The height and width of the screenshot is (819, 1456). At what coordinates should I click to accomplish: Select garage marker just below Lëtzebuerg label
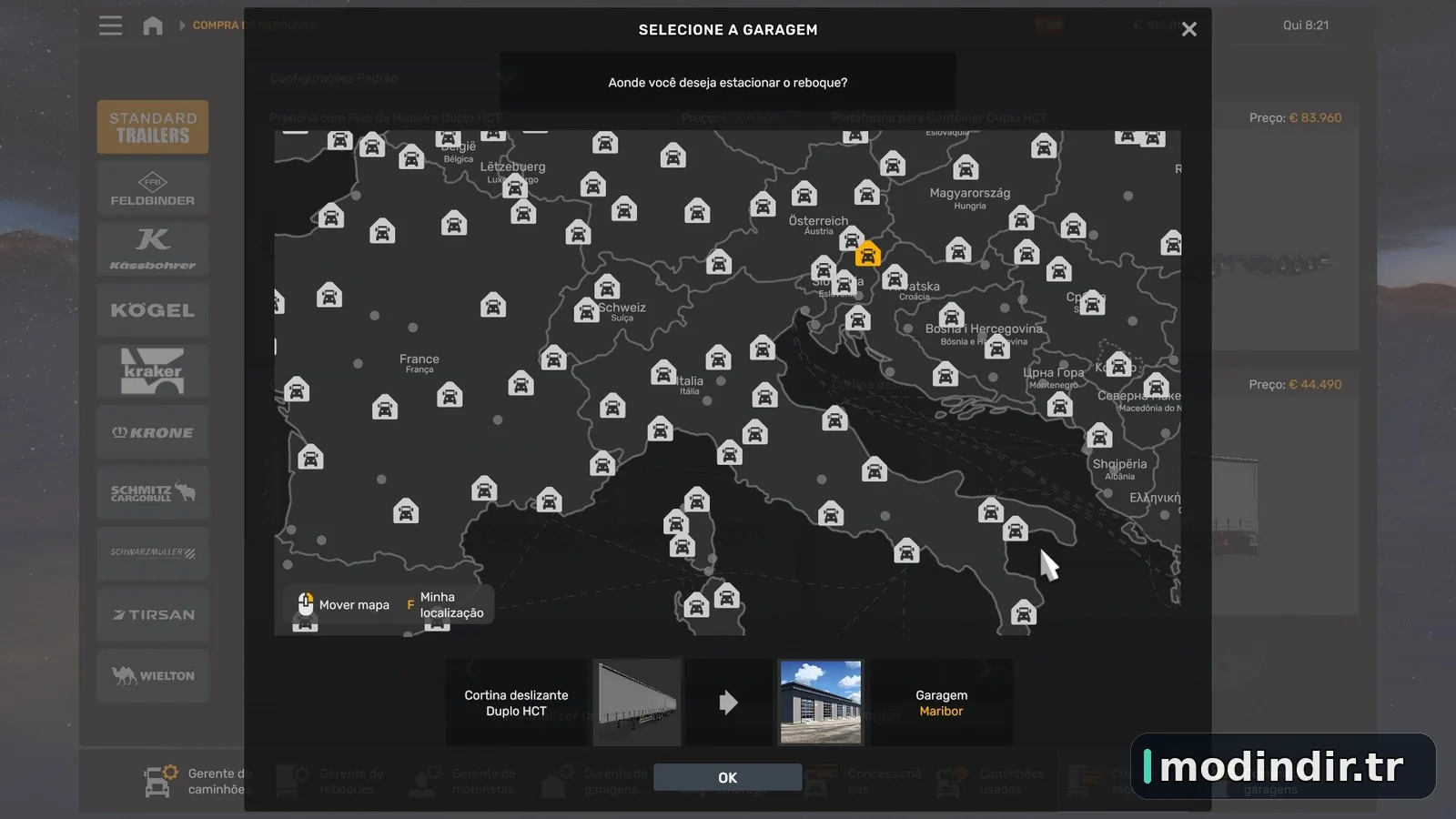point(515,187)
